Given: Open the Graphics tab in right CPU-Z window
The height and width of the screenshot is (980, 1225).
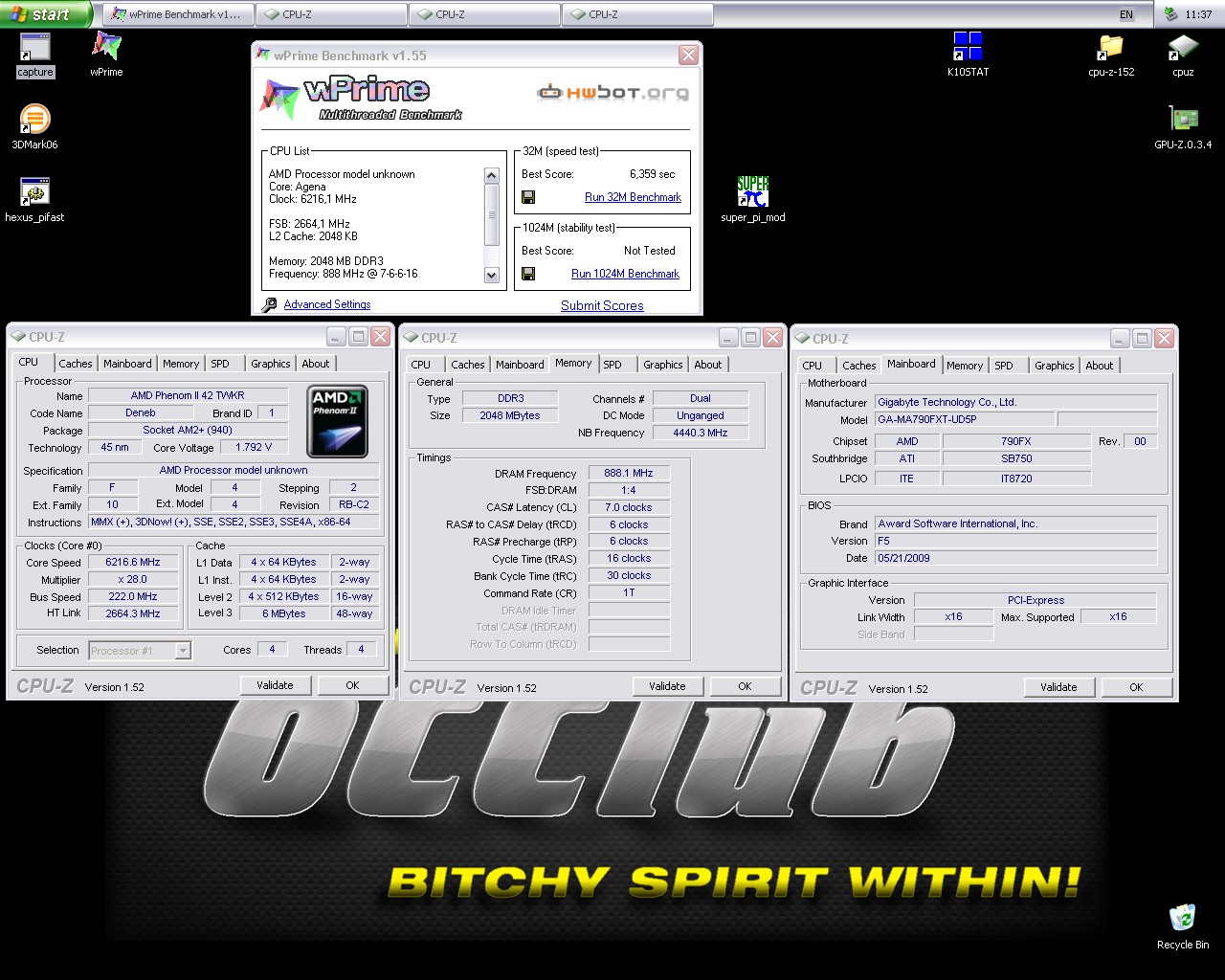Looking at the screenshot, I should (1055, 366).
